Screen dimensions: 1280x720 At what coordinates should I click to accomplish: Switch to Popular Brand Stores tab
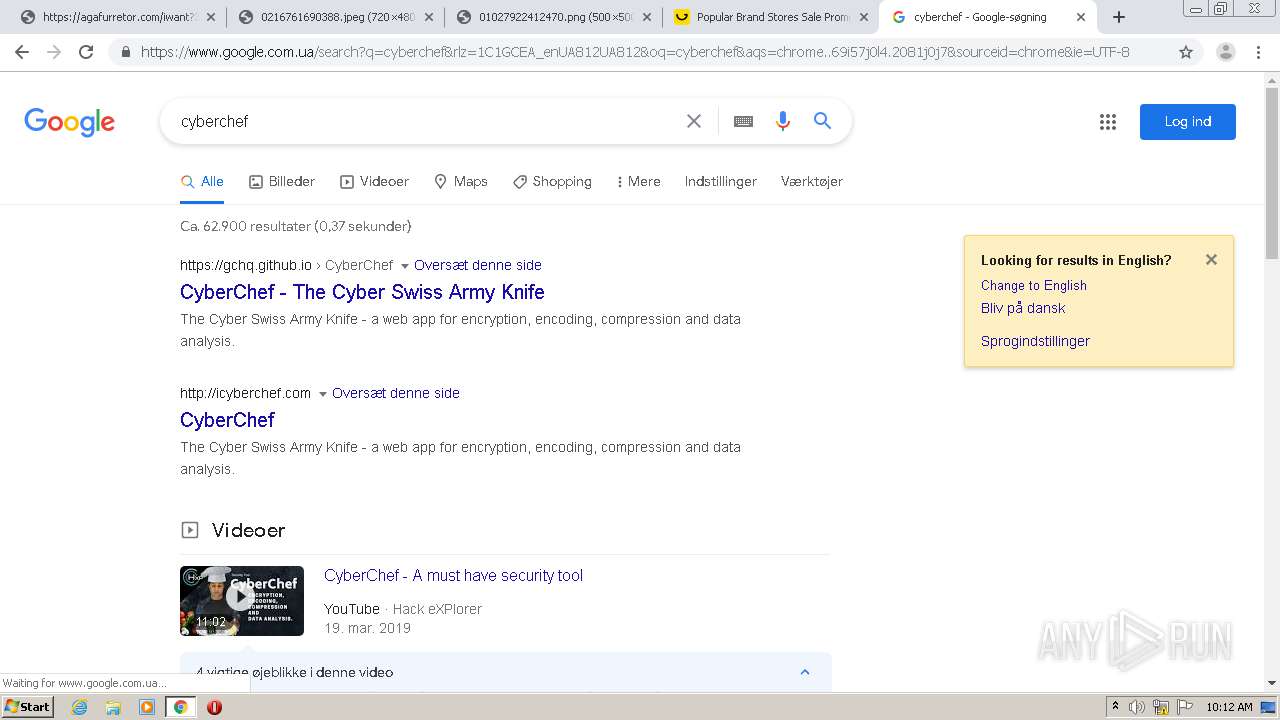pyautogui.click(x=770, y=17)
